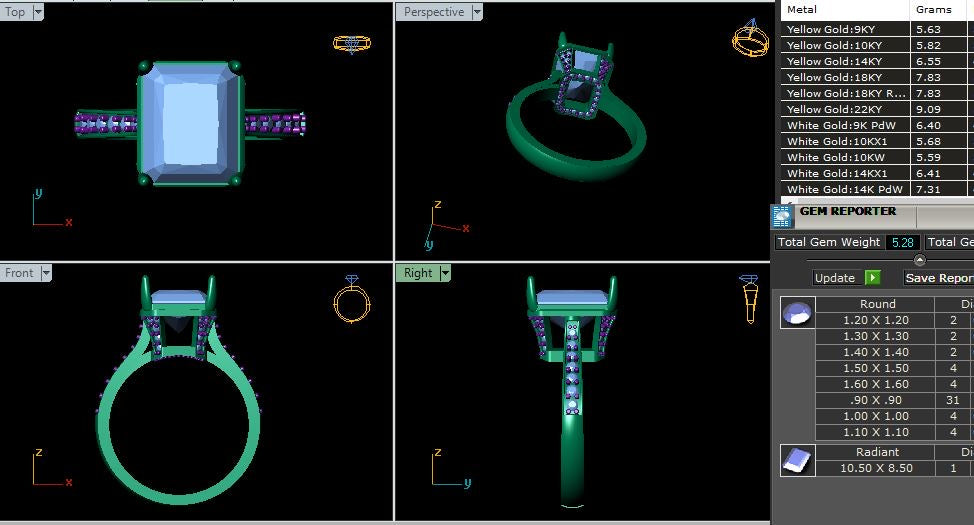
Task: Click the Right viewport ring orientation icon
Action: point(749,295)
